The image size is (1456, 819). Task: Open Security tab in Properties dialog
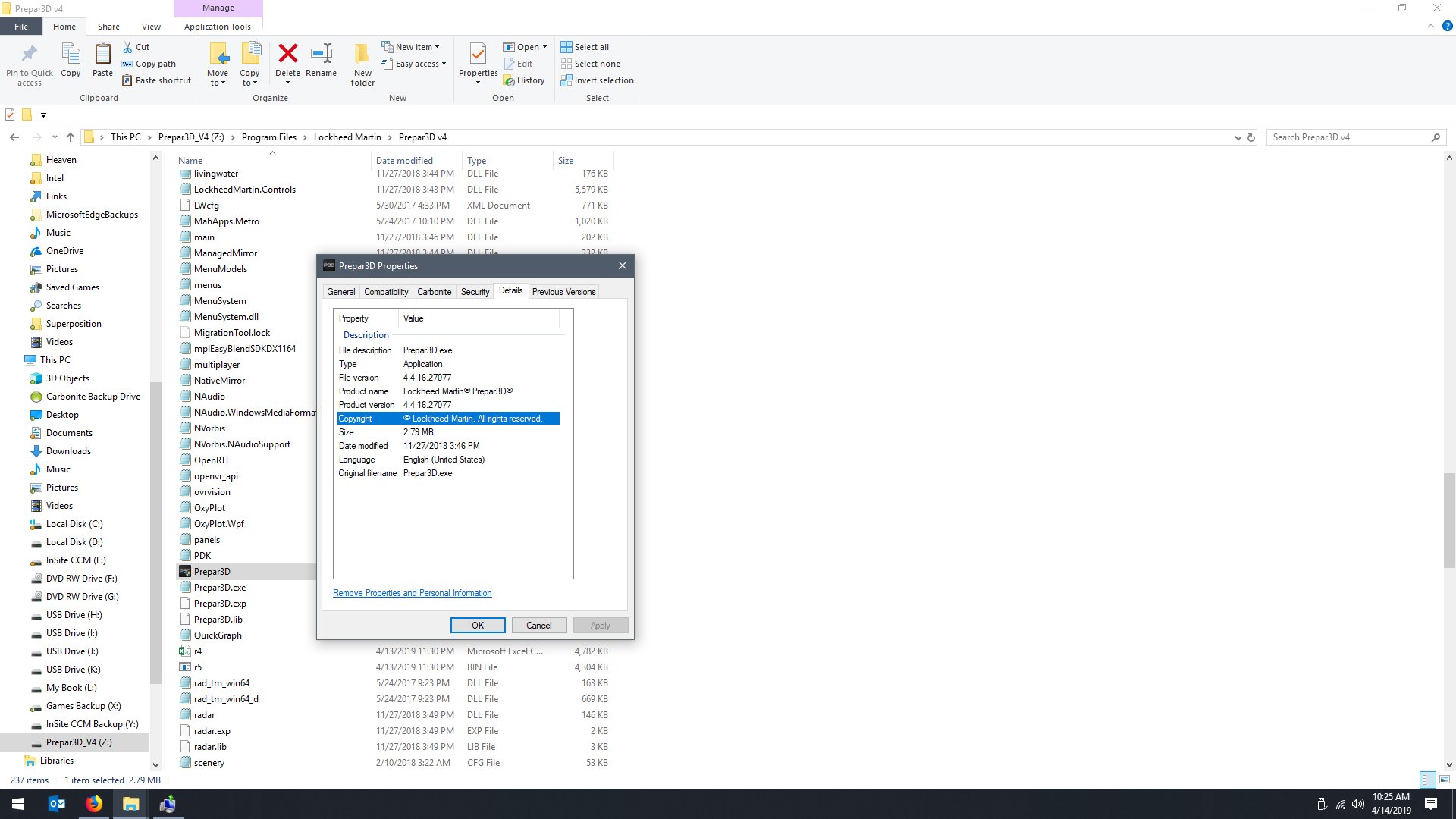coord(475,292)
